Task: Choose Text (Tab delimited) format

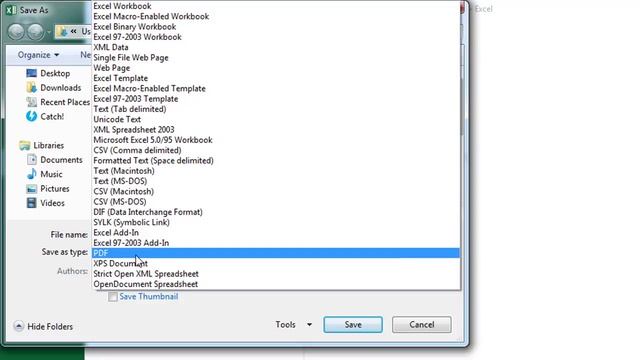Action: [x=276, y=109]
